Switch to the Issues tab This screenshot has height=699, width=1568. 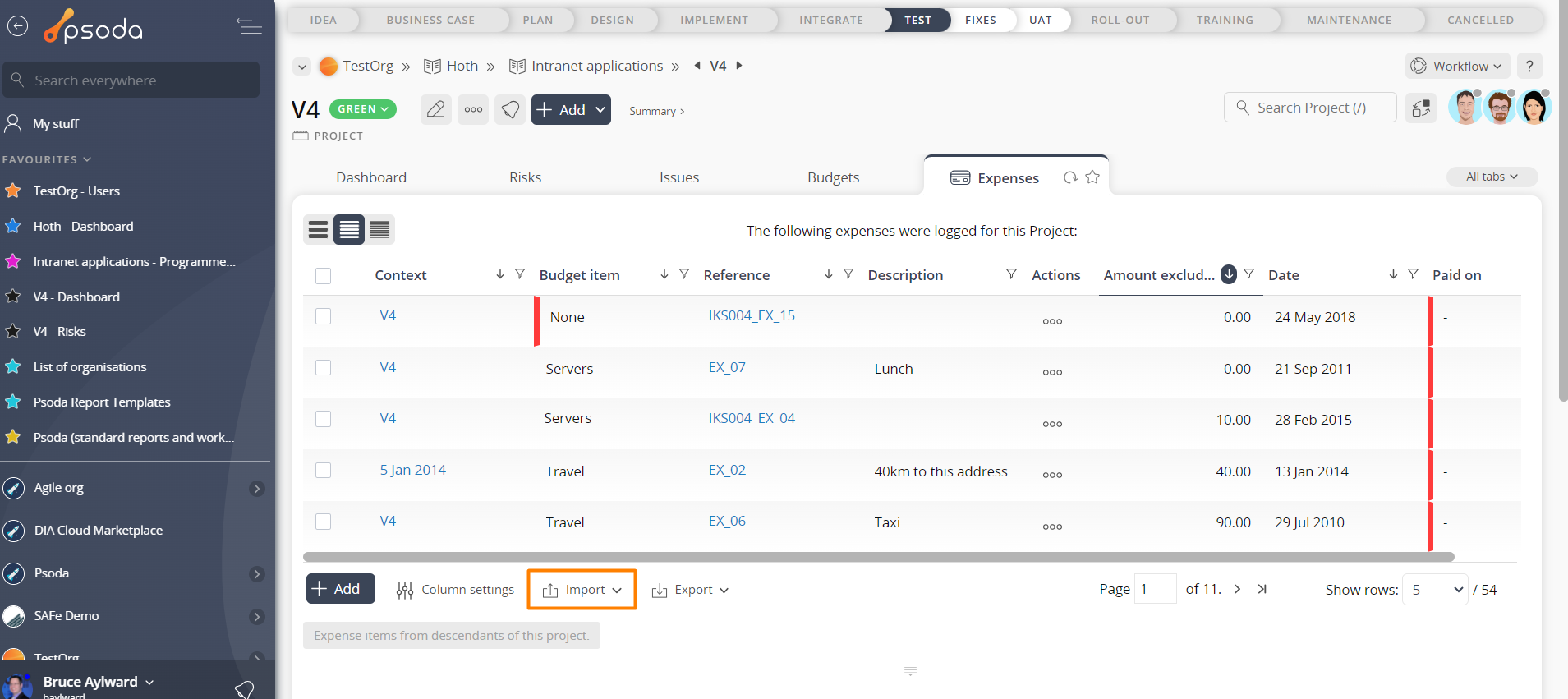coord(679,177)
